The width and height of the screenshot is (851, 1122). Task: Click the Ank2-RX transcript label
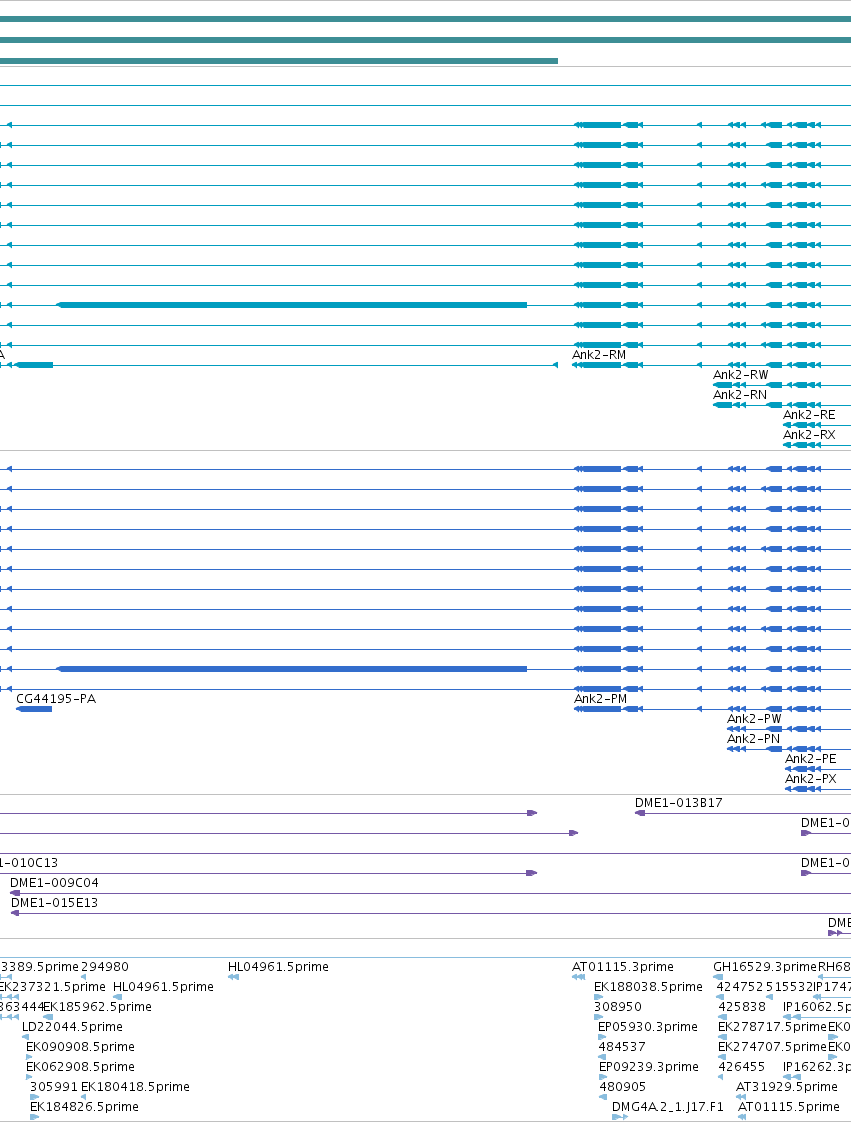pyautogui.click(x=809, y=435)
